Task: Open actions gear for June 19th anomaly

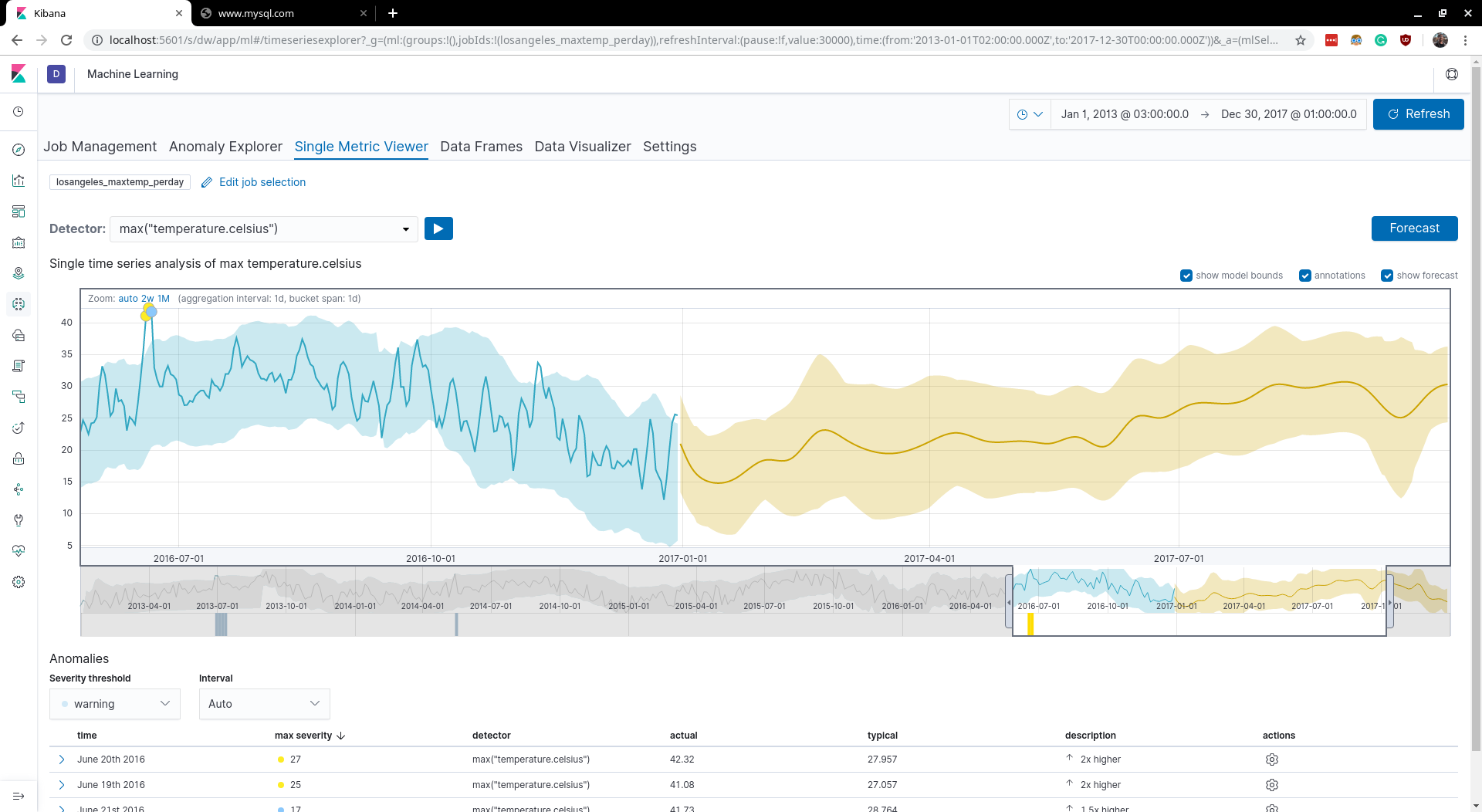Action: pos(1272,785)
